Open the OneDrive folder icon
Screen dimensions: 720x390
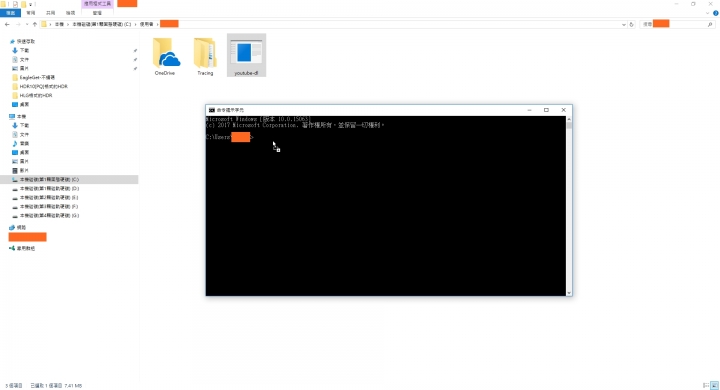166,56
